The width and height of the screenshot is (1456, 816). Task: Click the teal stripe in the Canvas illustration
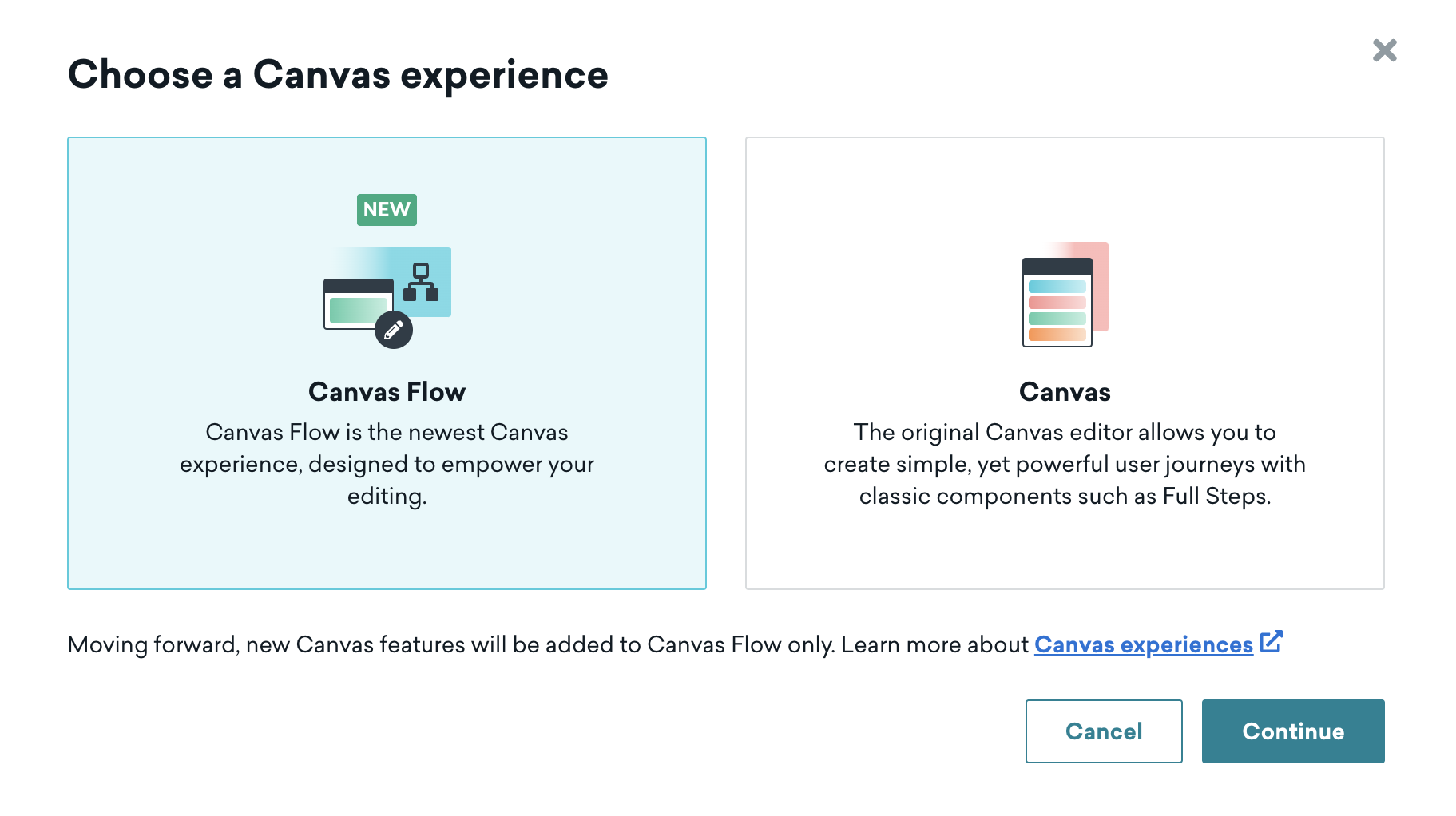click(x=1054, y=285)
